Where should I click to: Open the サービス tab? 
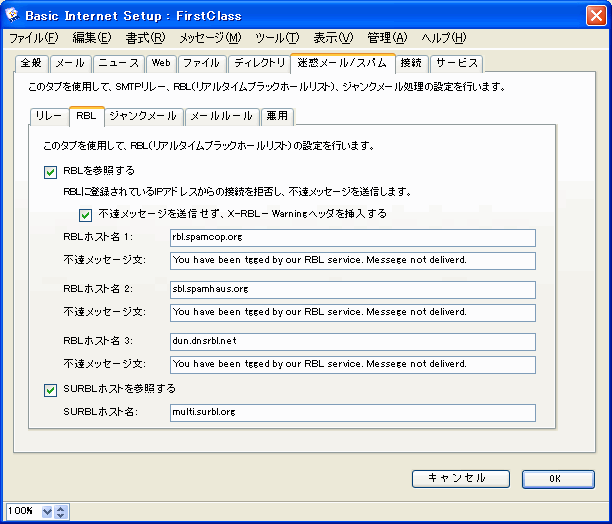pos(456,63)
